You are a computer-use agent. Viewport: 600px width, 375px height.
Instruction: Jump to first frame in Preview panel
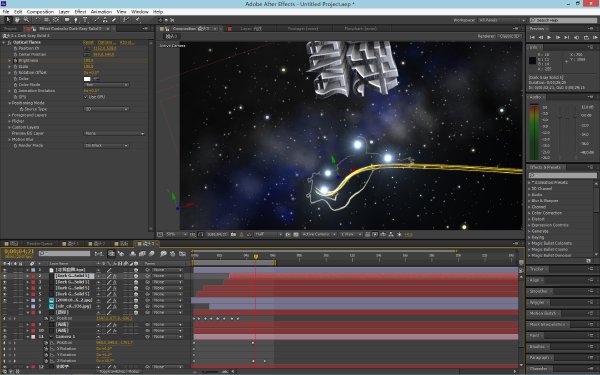532,38
